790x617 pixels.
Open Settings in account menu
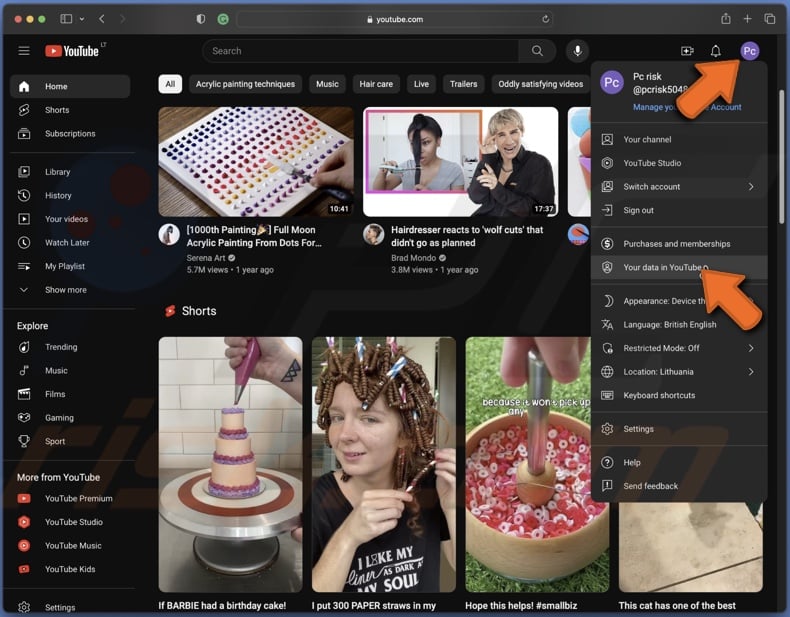pyautogui.click(x=679, y=429)
